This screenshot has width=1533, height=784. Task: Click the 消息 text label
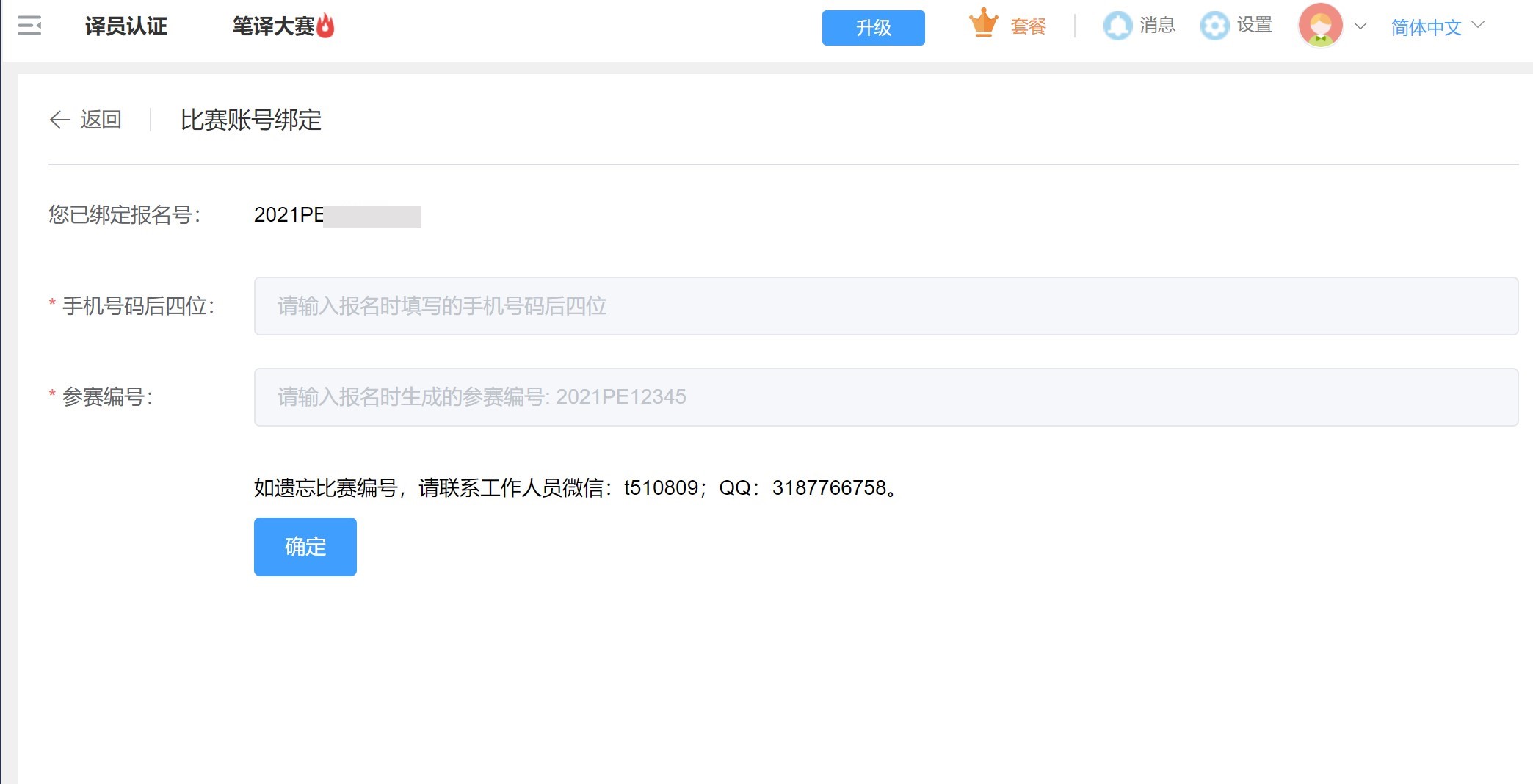coord(1158,26)
